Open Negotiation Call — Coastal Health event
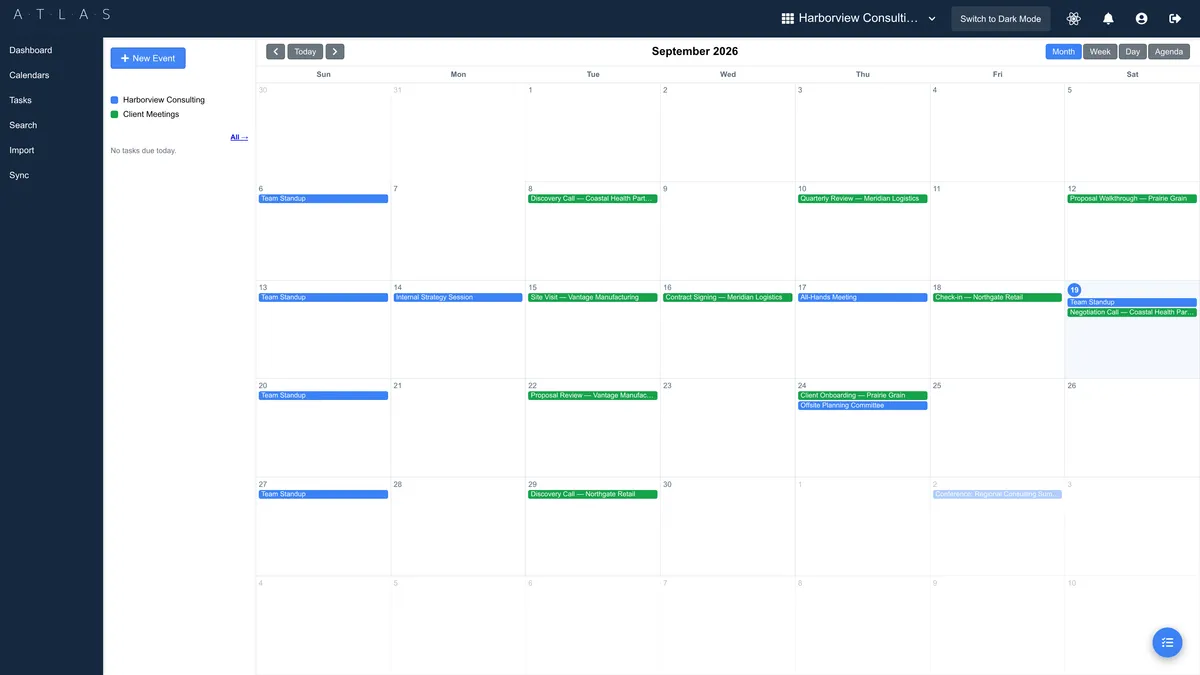 1132,312
